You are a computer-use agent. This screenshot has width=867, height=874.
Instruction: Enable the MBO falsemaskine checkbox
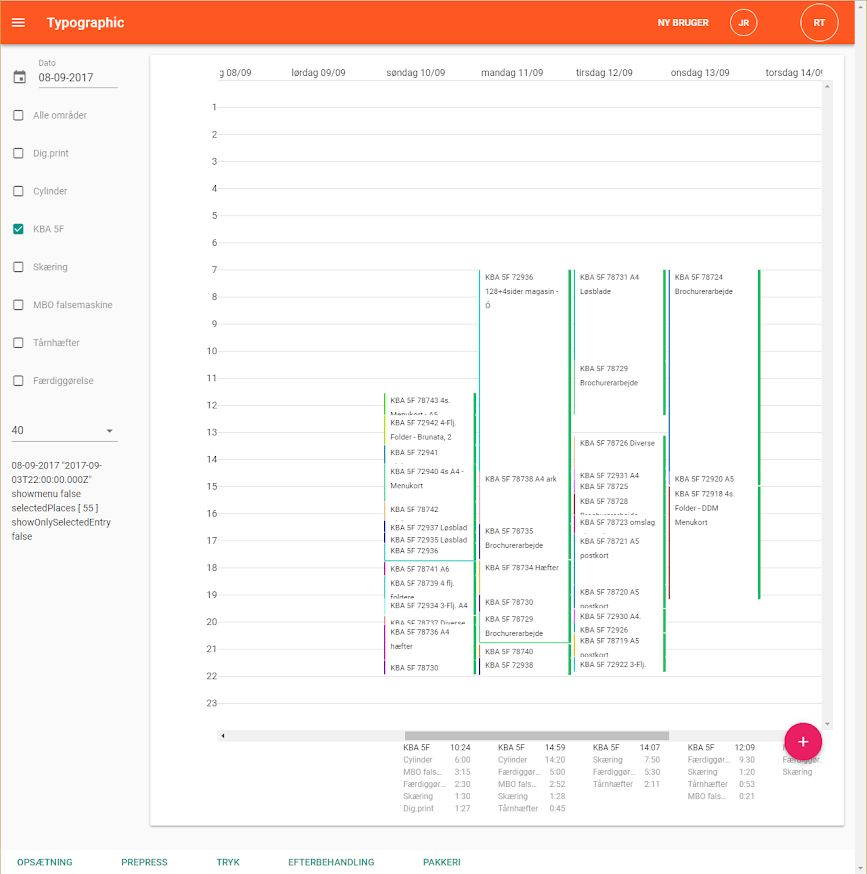pyautogui.click(x=18, y=305)
